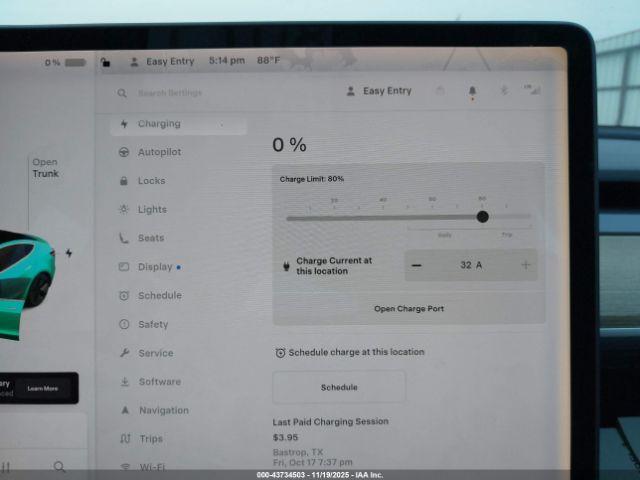This screenshot has height=480, width=640.
Task: Click the charge limit slider handle
Action: [482, 217]
